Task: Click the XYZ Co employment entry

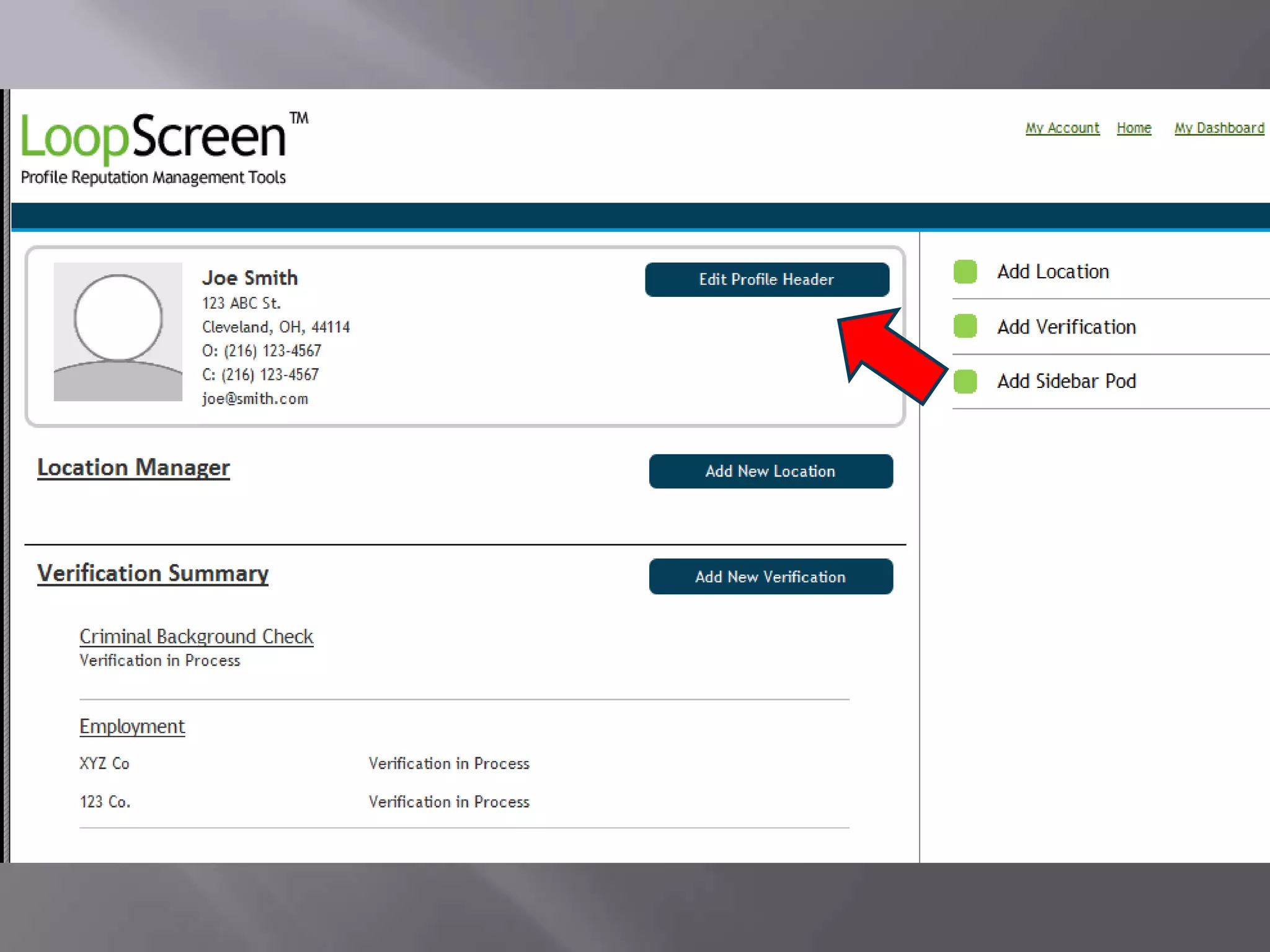Action: [104, 764]
